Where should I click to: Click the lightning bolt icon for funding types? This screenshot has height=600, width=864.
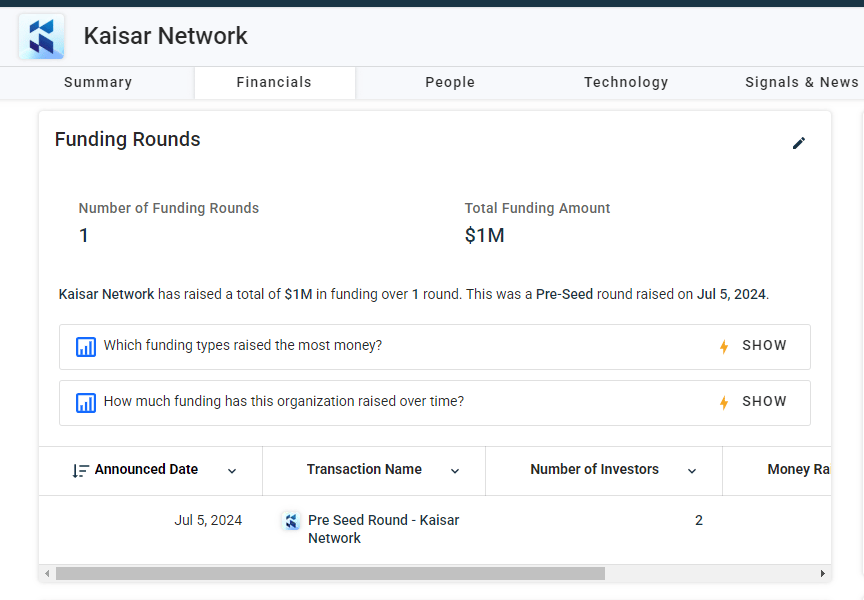point(724,347)
